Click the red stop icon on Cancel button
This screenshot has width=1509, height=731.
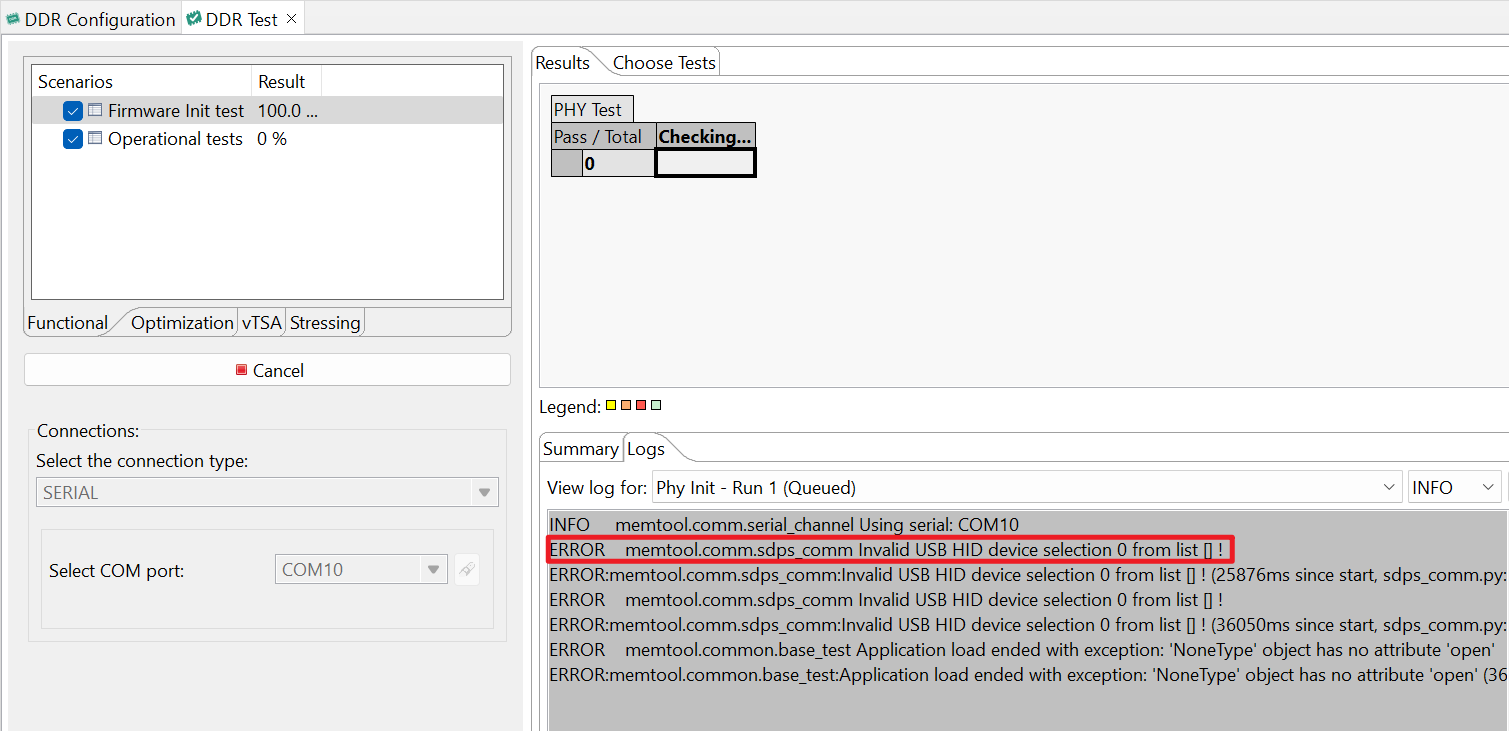pyautogui.click(x=240, y=370)
